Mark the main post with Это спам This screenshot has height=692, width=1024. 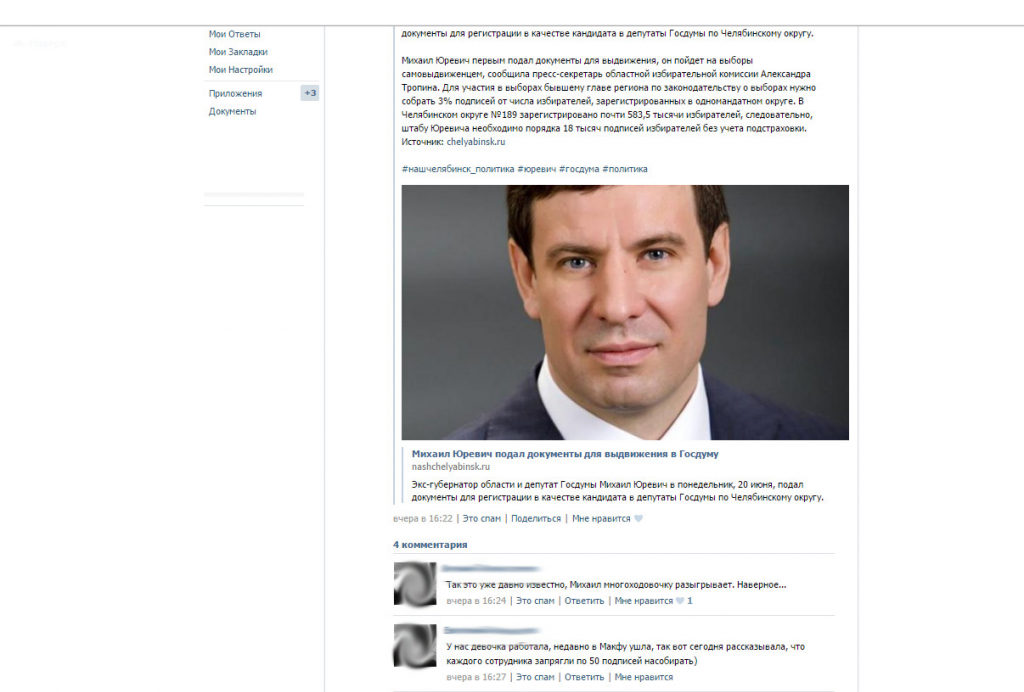pos(481,518)
